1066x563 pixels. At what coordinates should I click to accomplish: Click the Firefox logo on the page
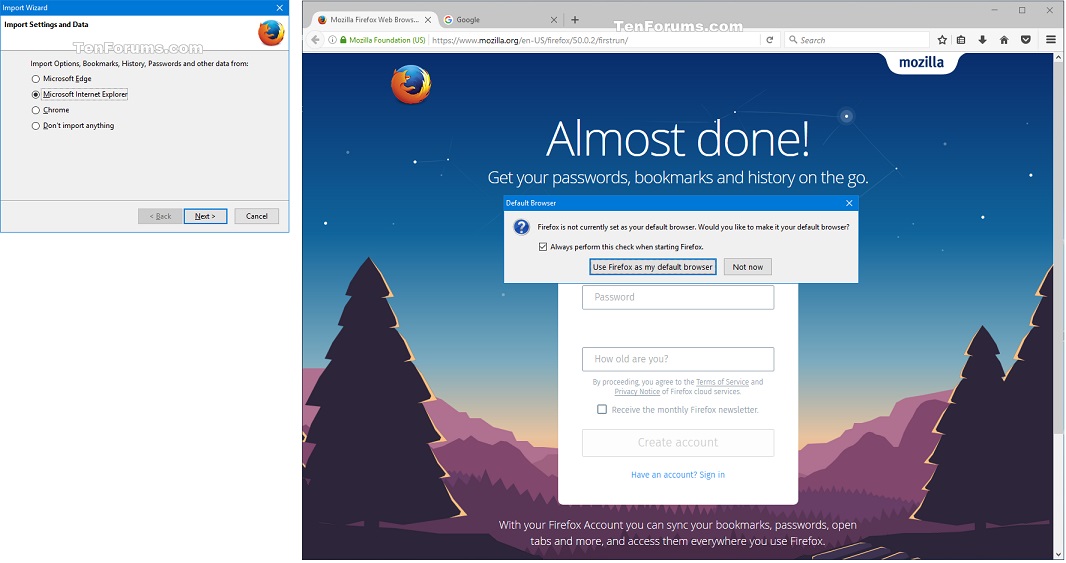point(411,84)
